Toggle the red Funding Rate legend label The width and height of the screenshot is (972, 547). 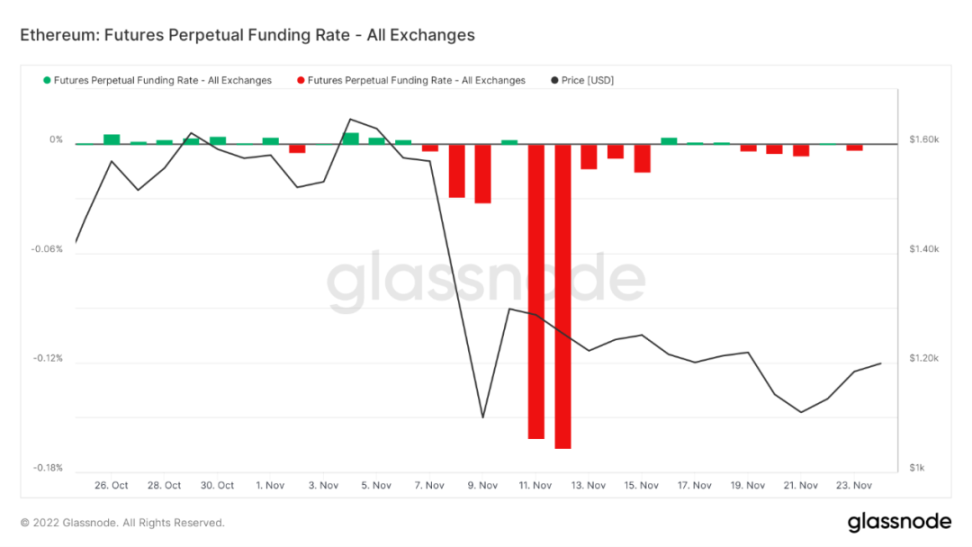(416, 80)
